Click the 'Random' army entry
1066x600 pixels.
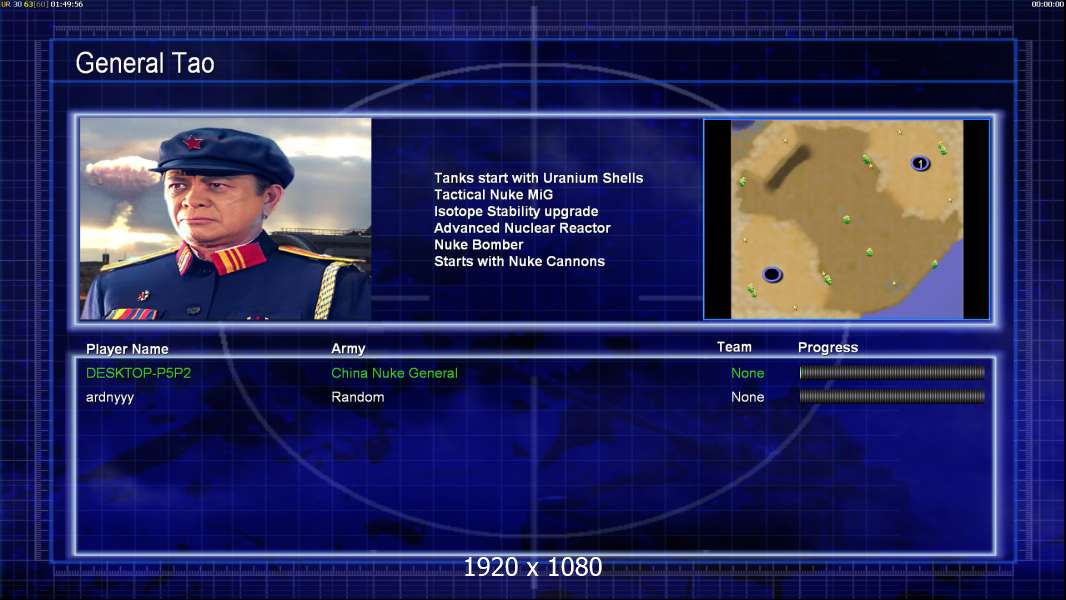[x=358, y=397]
